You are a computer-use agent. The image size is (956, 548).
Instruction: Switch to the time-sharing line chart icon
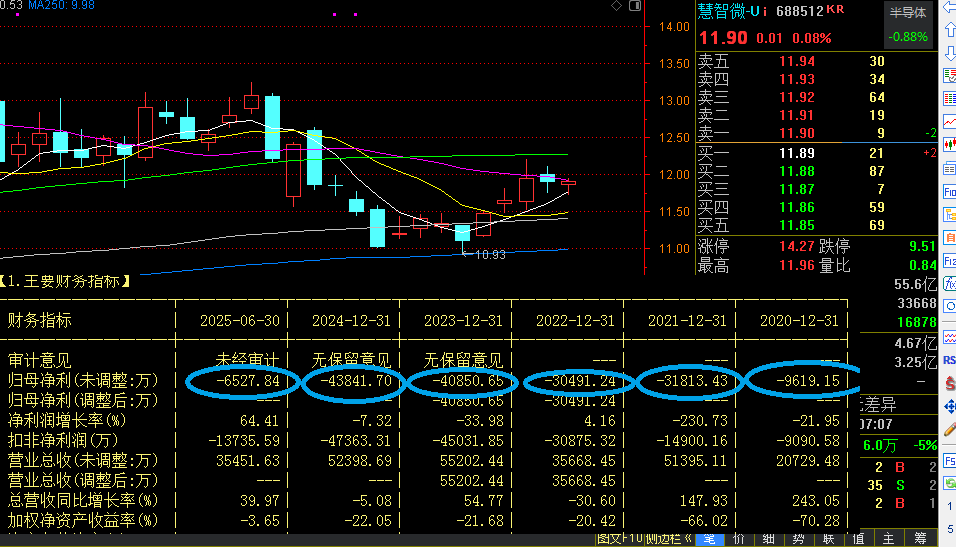point(950,122)
